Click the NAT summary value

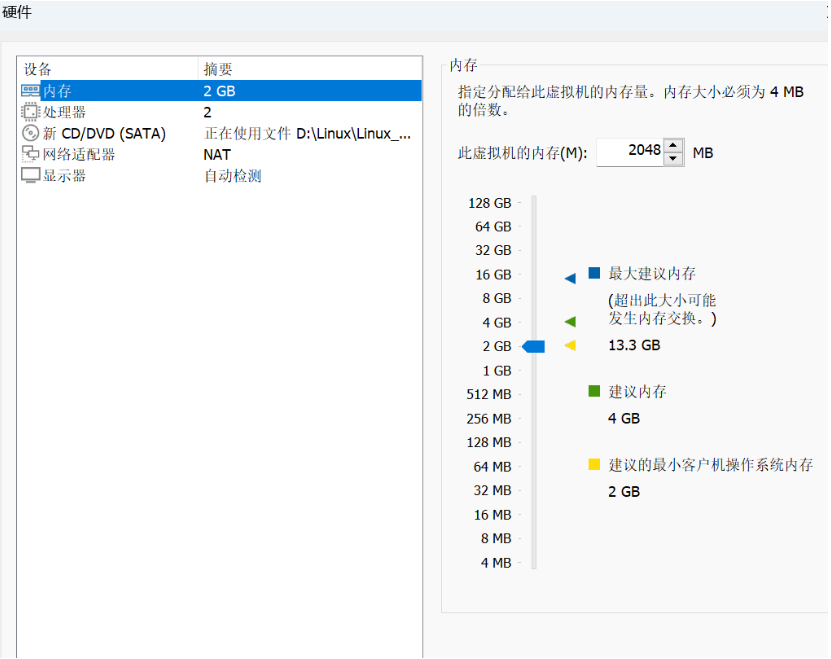click(217, 155)
